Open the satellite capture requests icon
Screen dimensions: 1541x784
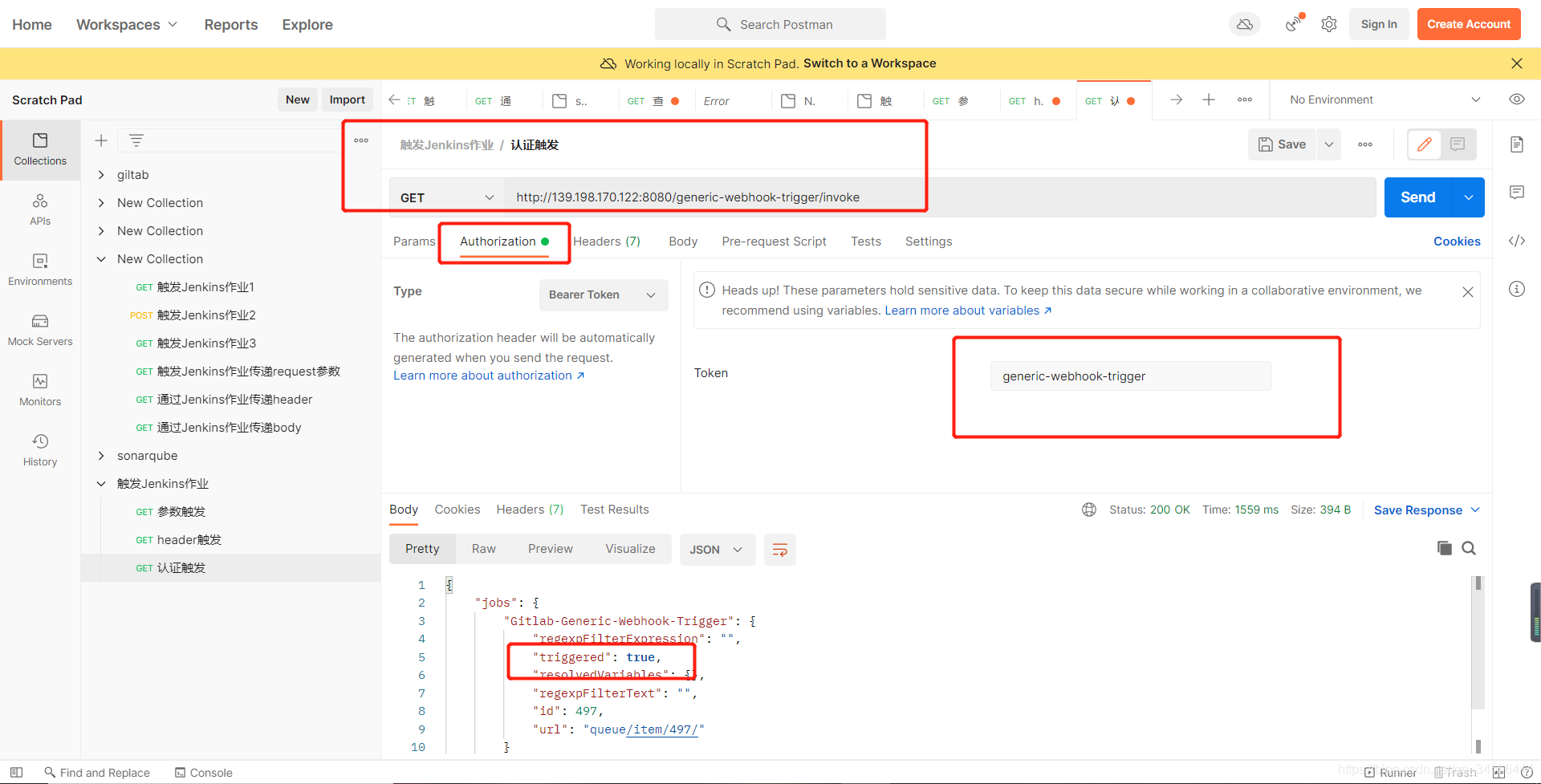(x=1294, y=24)
